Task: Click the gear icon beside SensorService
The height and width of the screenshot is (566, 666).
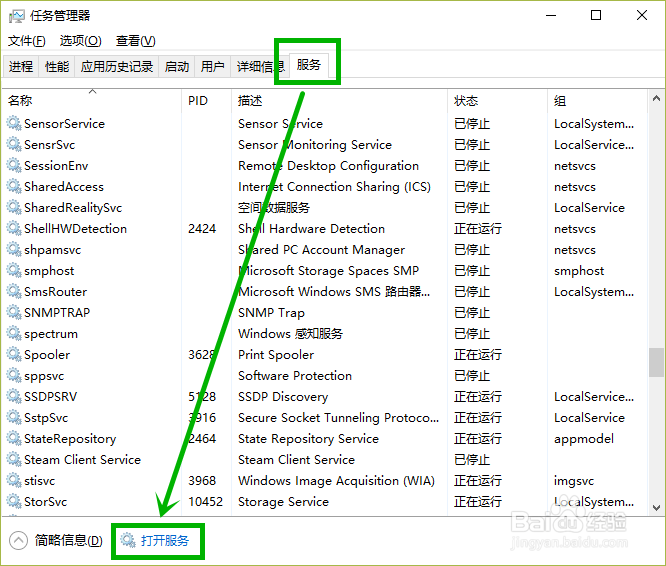Action: (14, 124)
